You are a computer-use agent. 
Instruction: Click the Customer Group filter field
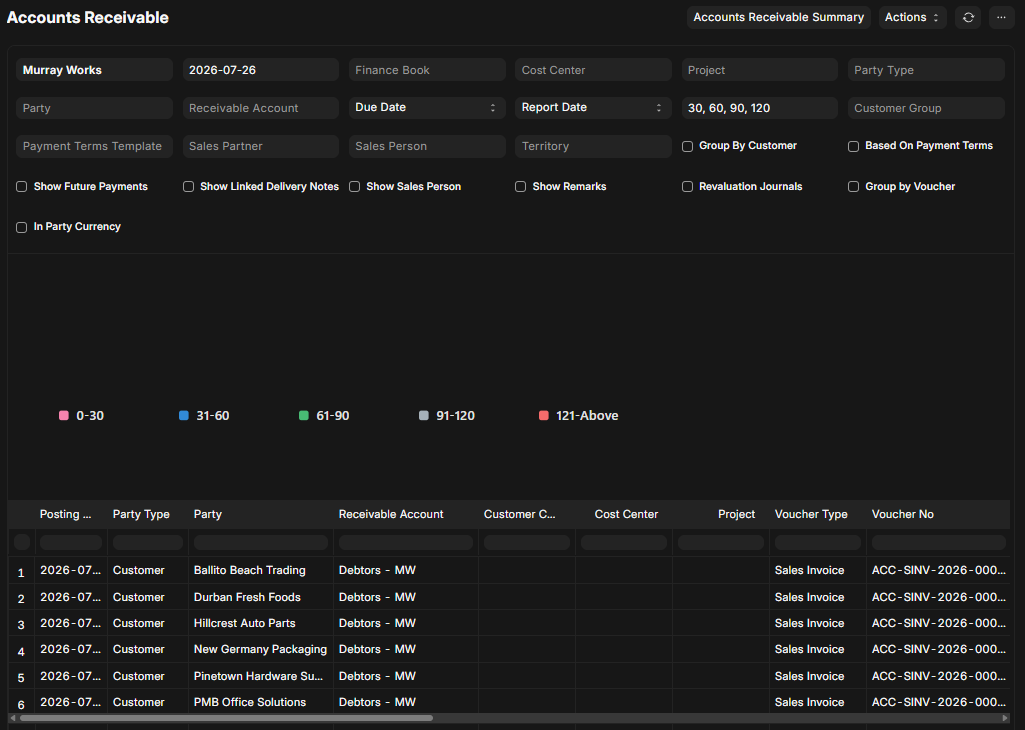926,108
